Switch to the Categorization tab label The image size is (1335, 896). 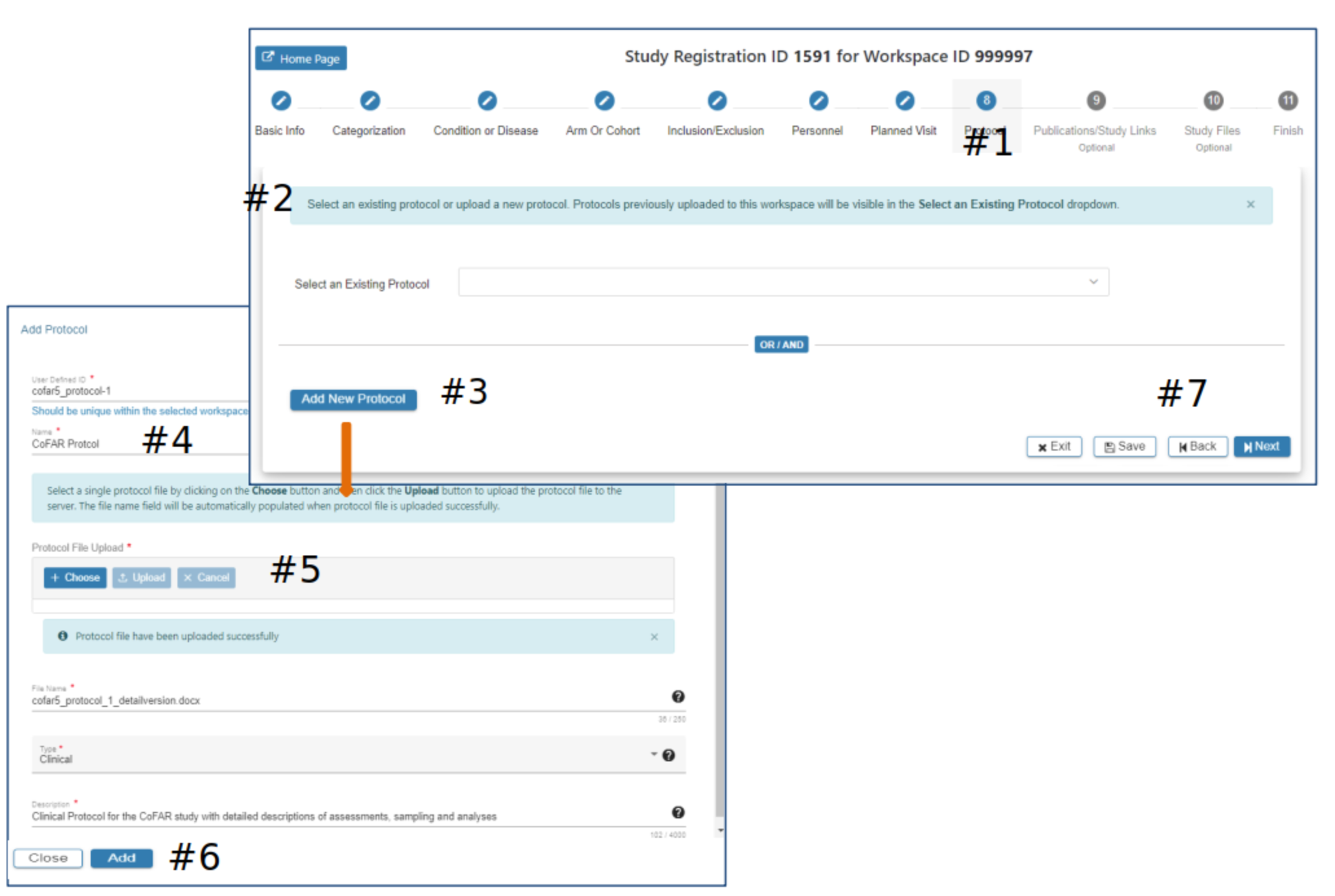pyautogui.click(x=368, y=131)
